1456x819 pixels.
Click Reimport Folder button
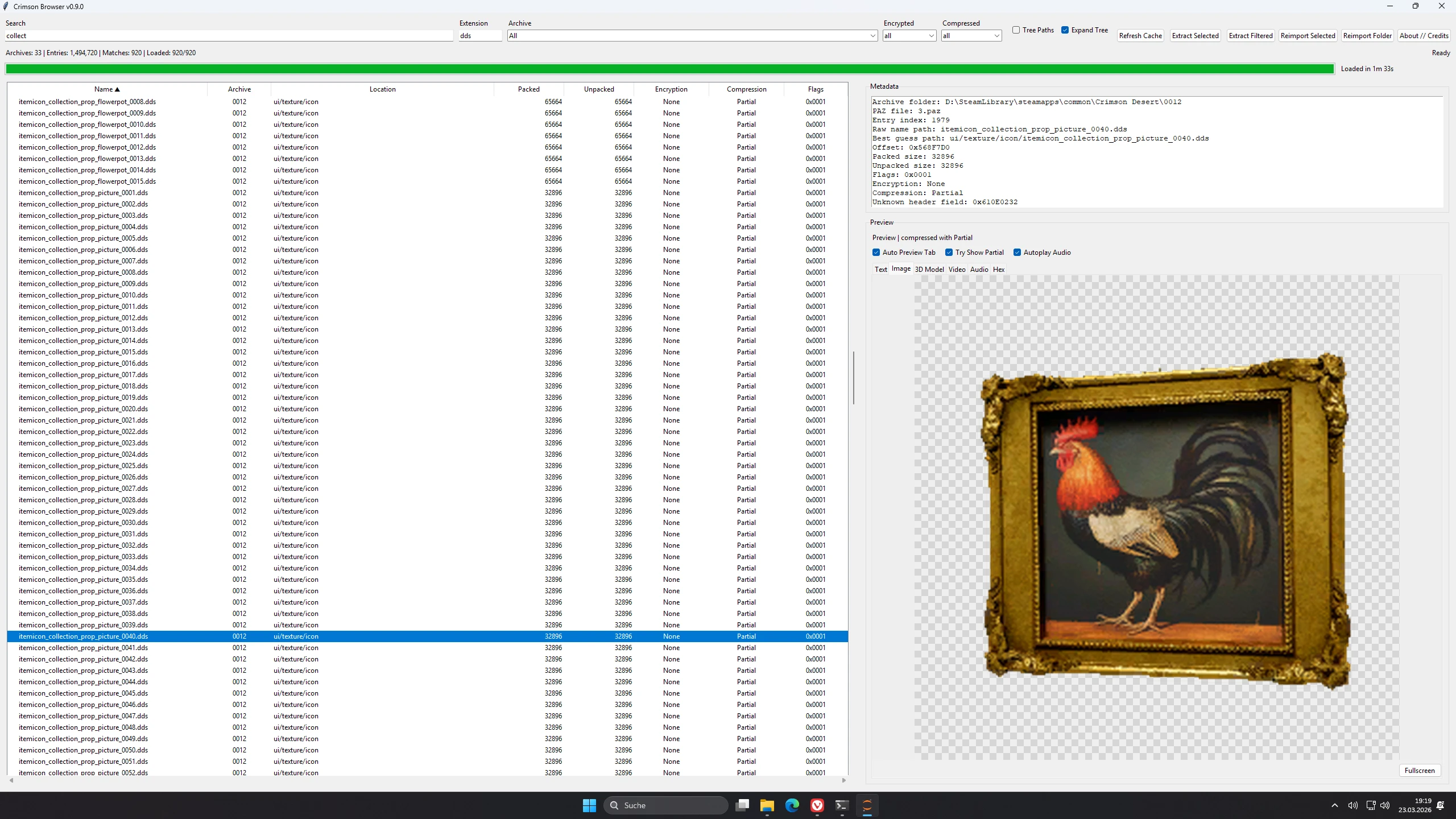1367,36
